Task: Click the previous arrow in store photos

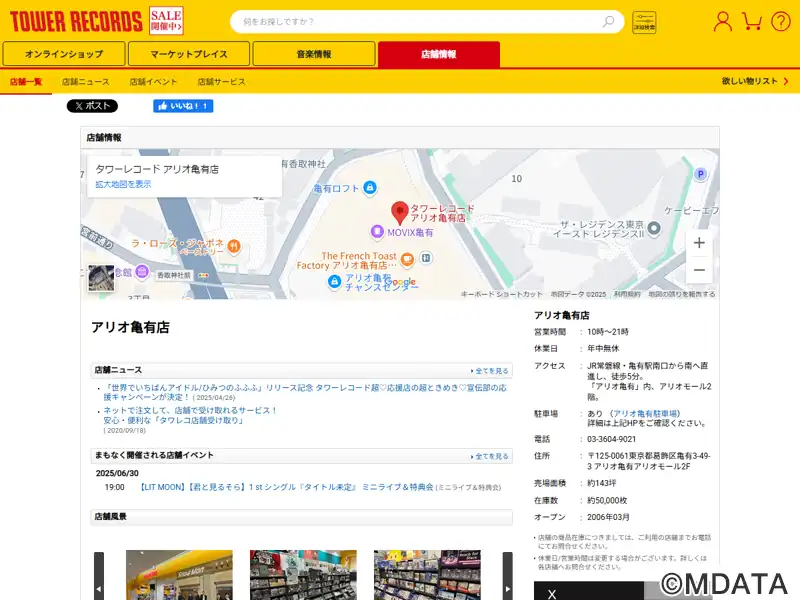Action: click(x=99, y=576)
